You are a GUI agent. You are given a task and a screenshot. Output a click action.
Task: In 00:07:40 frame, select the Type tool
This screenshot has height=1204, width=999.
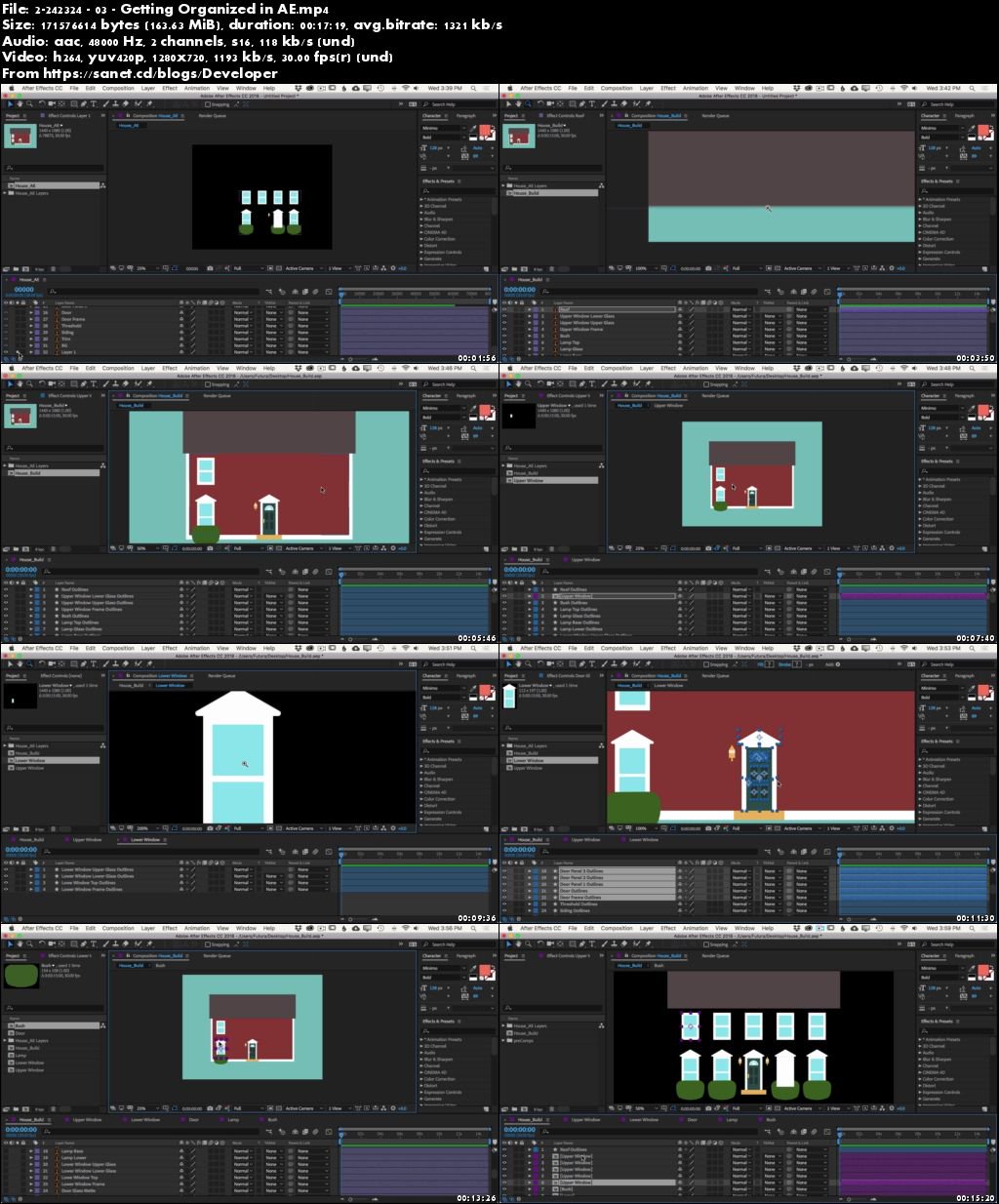tap(592, 384)
